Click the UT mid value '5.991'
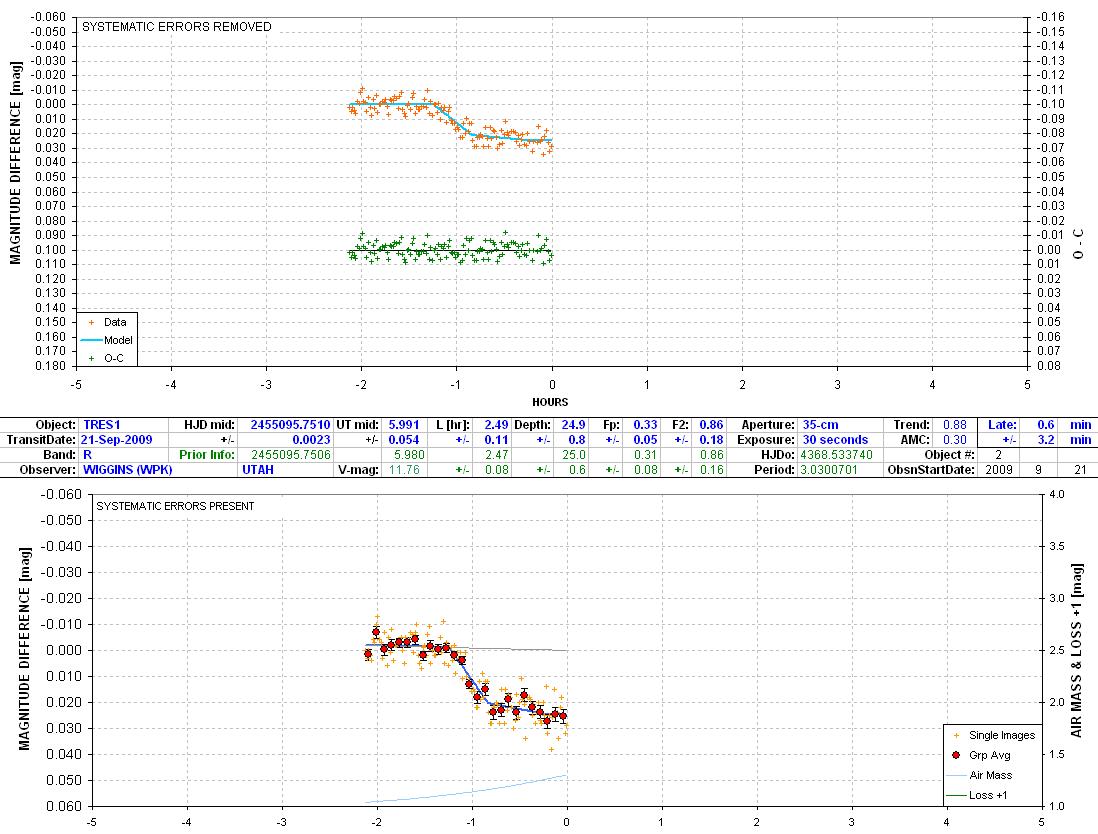1098x834 pixels. [403, 424]
